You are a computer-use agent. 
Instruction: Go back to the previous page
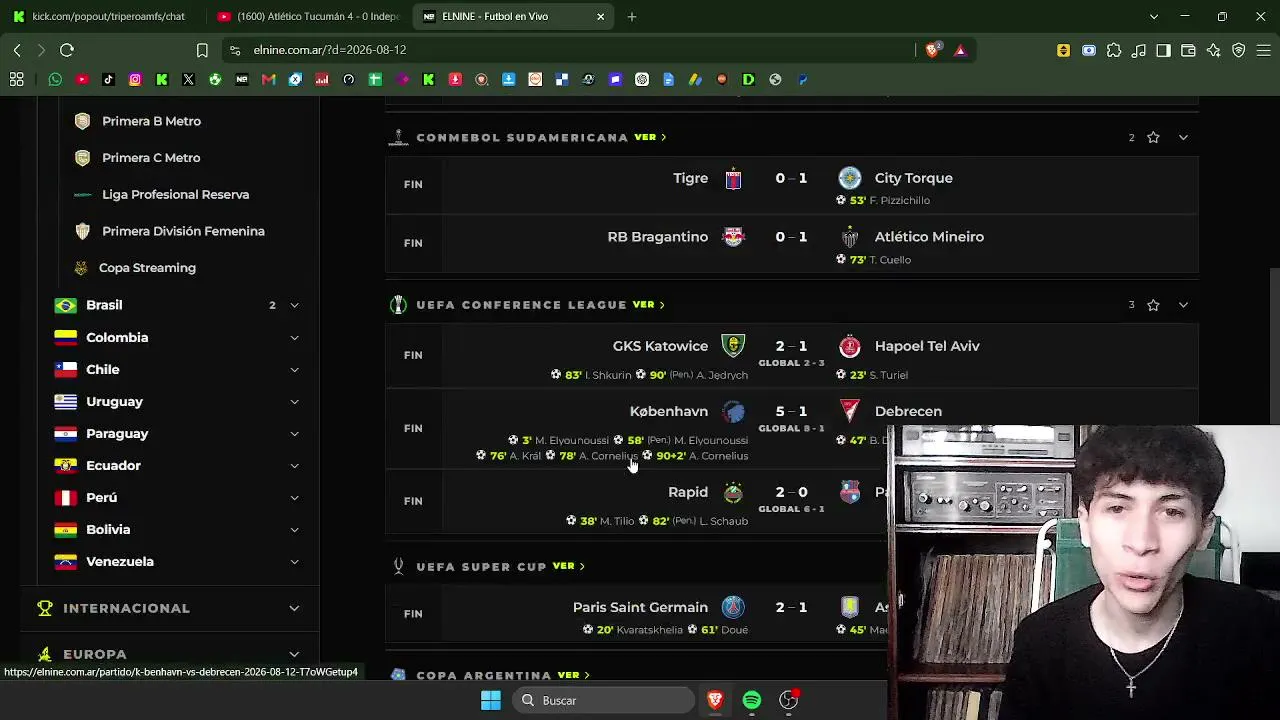click(x=17, y=50)
